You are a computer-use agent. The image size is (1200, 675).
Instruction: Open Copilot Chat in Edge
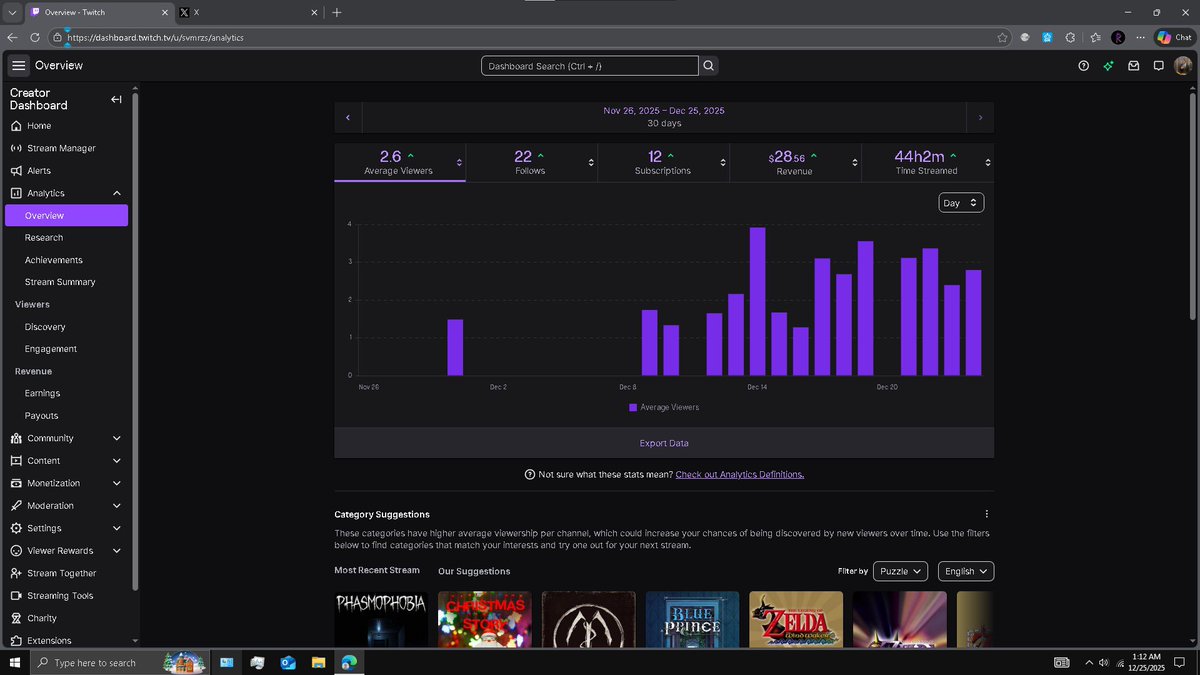tap(1174, 37)
